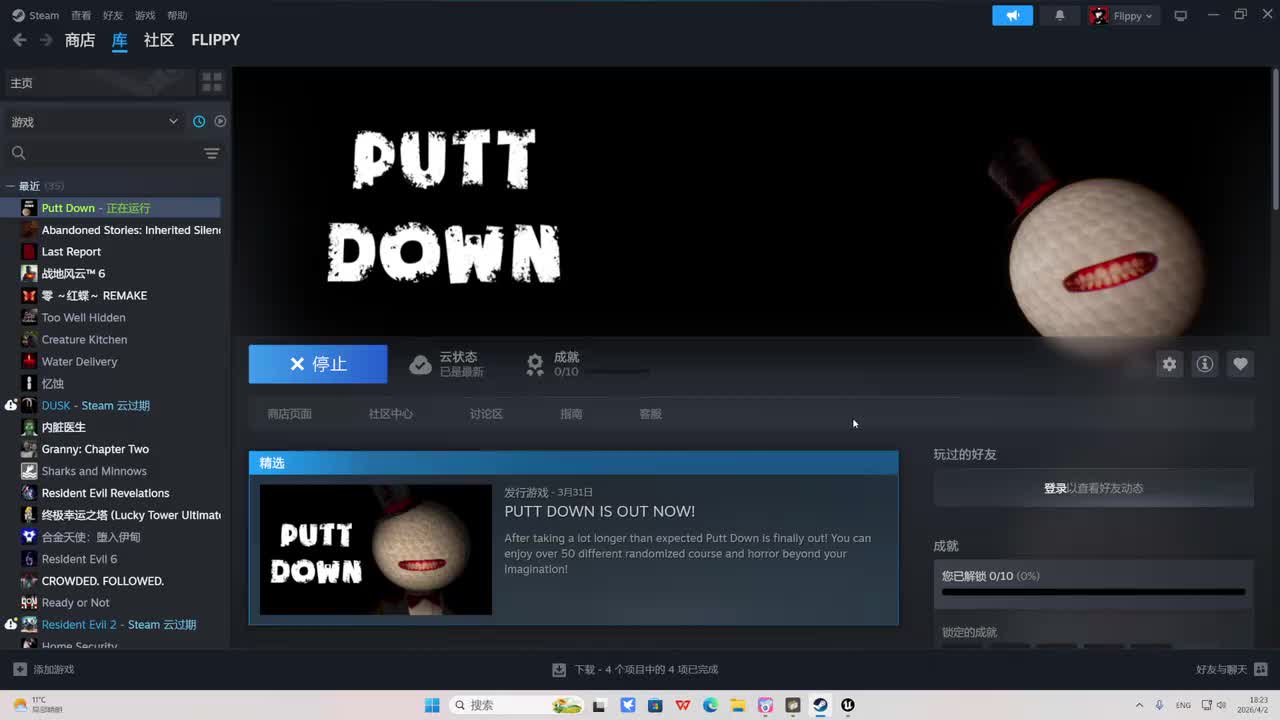Open Microsoft Edge from the taskbar
Viewport: 1280px width, 720px height.
(710, 705)
